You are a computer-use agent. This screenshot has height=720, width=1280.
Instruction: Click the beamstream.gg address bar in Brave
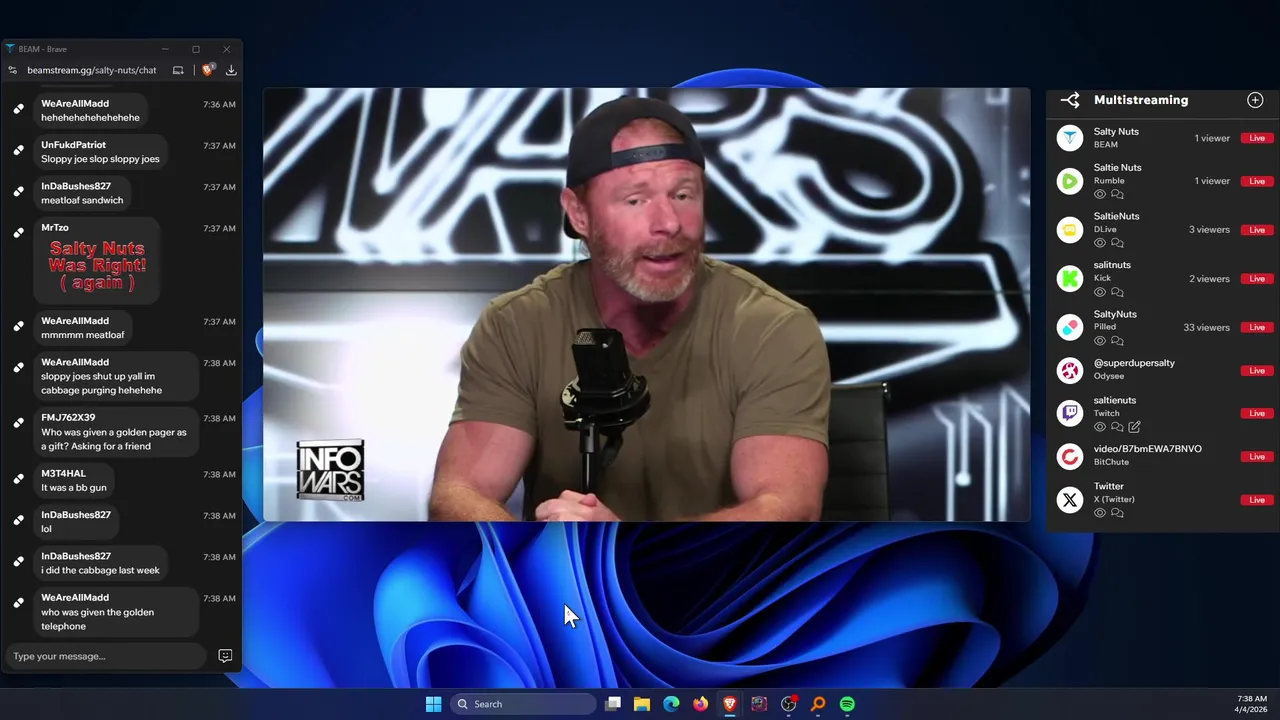pyautogui.click(x=92, y=70)
